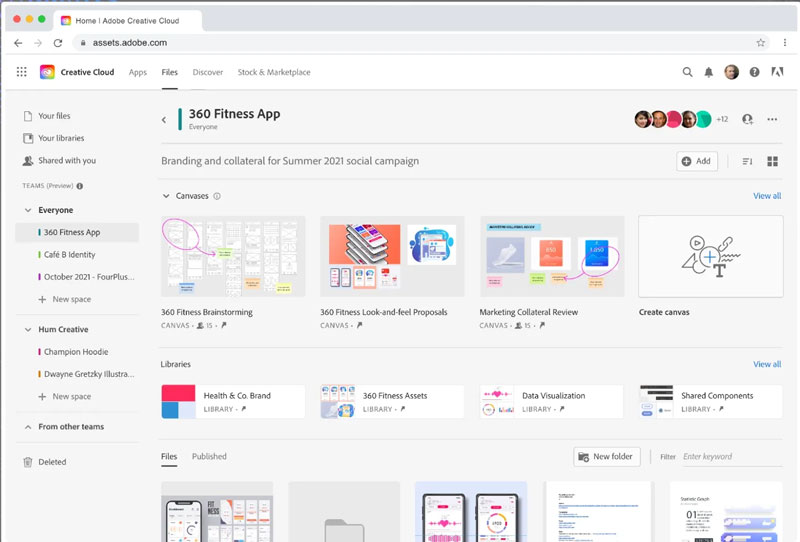The width and height of the screenshot is (800, 542).
Task: Click the sort order icon
Action: pyautogui.click(x=747, y=161)
